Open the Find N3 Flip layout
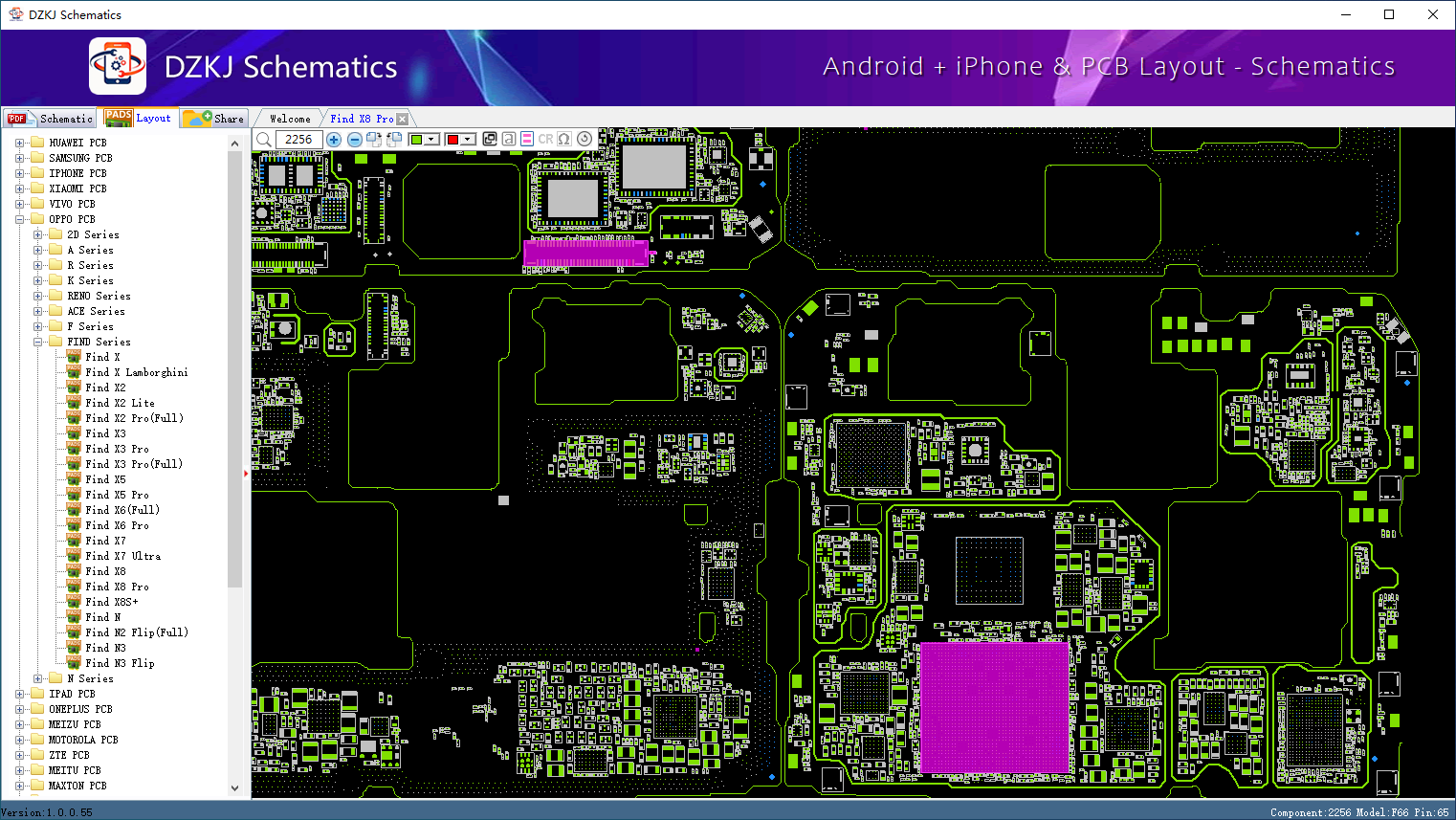 [120, 663]
